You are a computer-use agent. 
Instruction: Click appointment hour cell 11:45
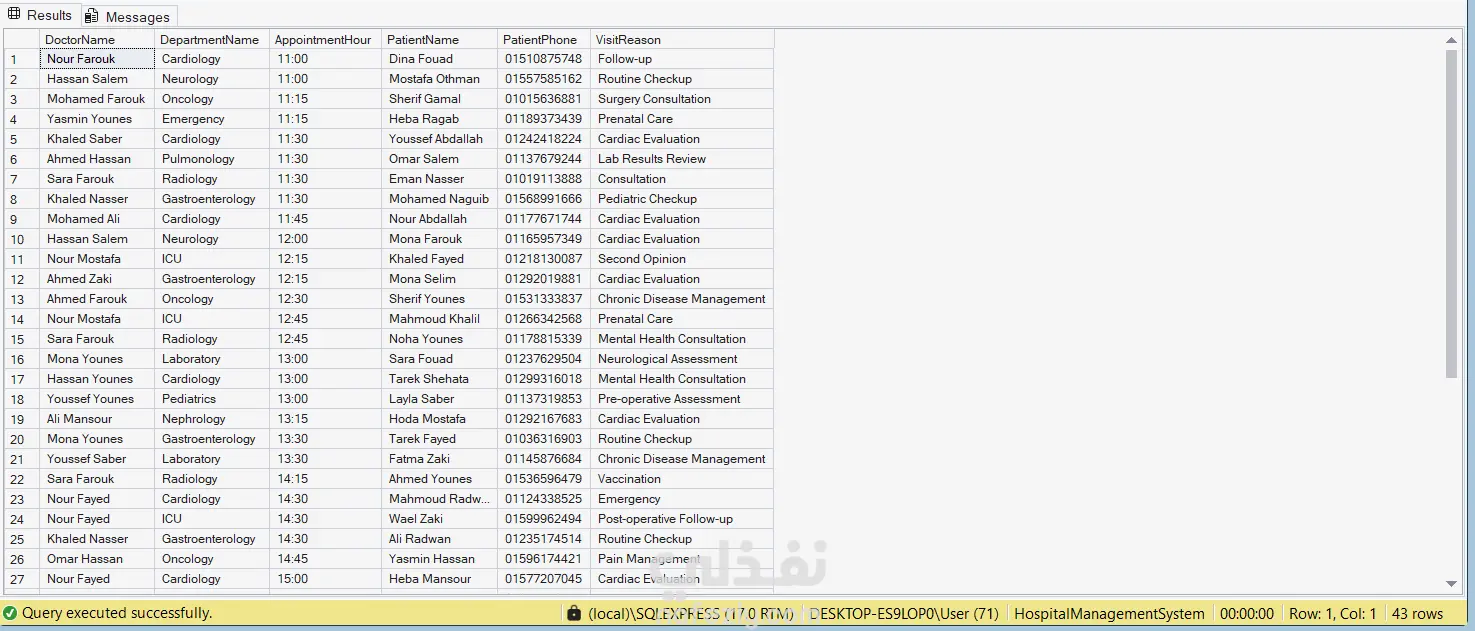[325, 219]
